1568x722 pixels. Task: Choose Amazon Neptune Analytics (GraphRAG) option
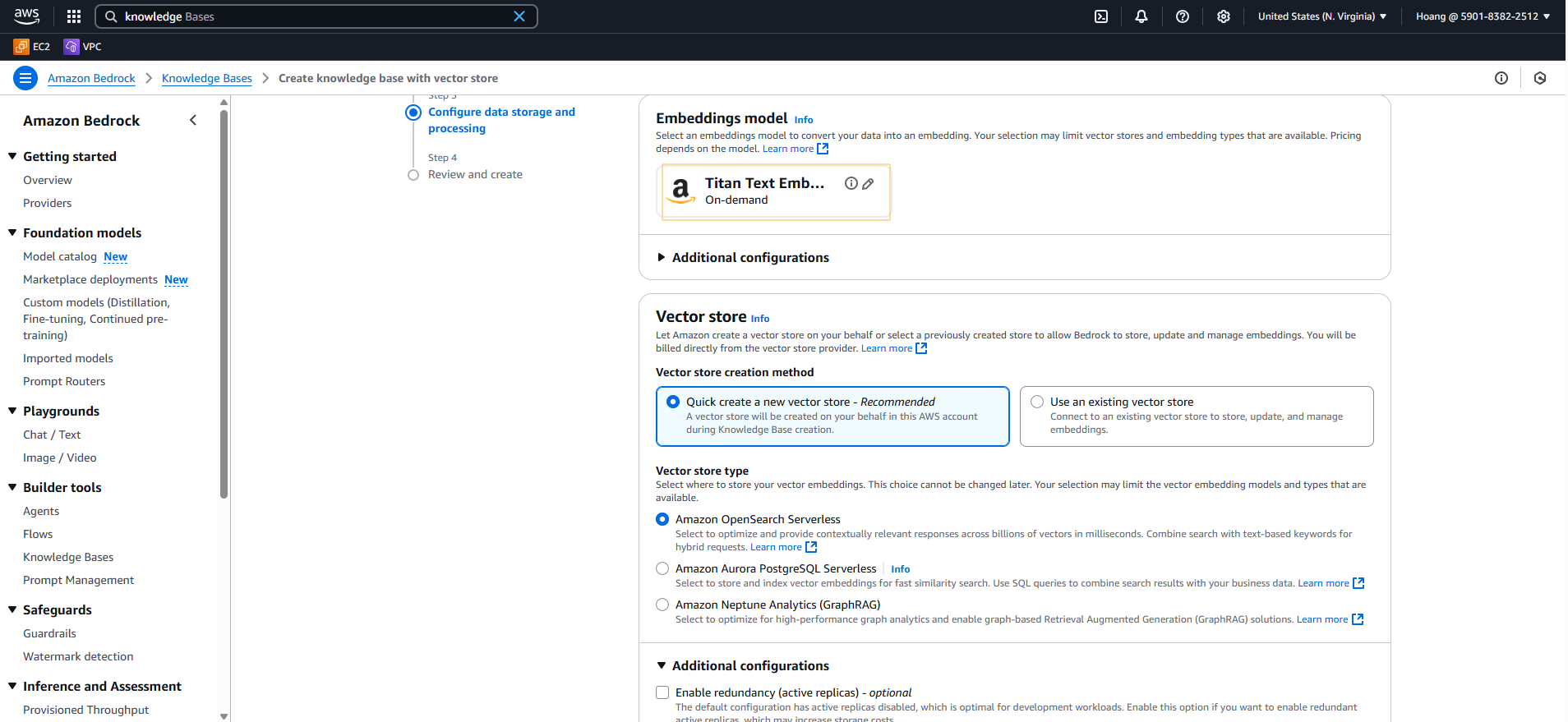[x=662, y=605]
